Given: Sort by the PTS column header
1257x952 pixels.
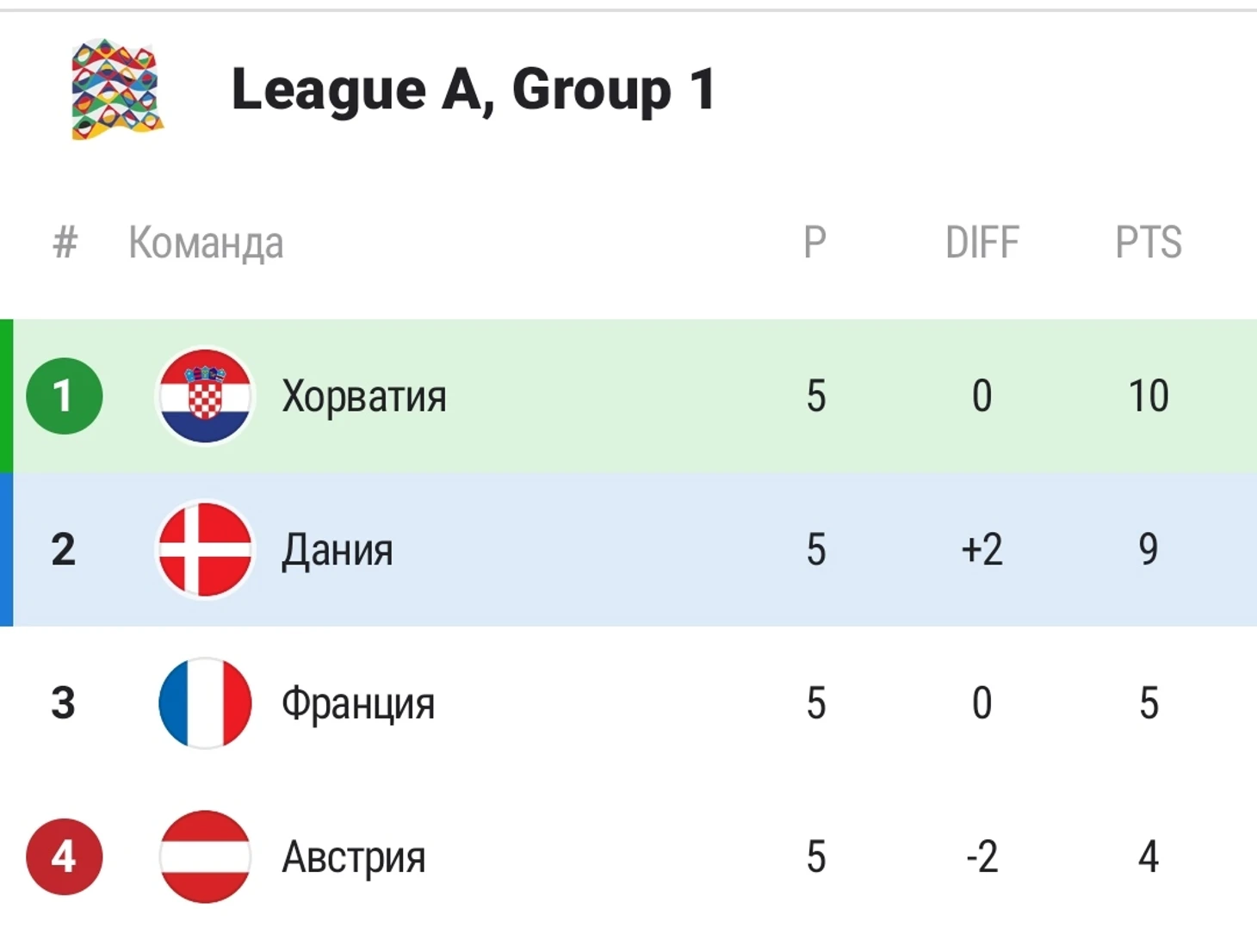Looking at the screenshot, I should 1149,243.
